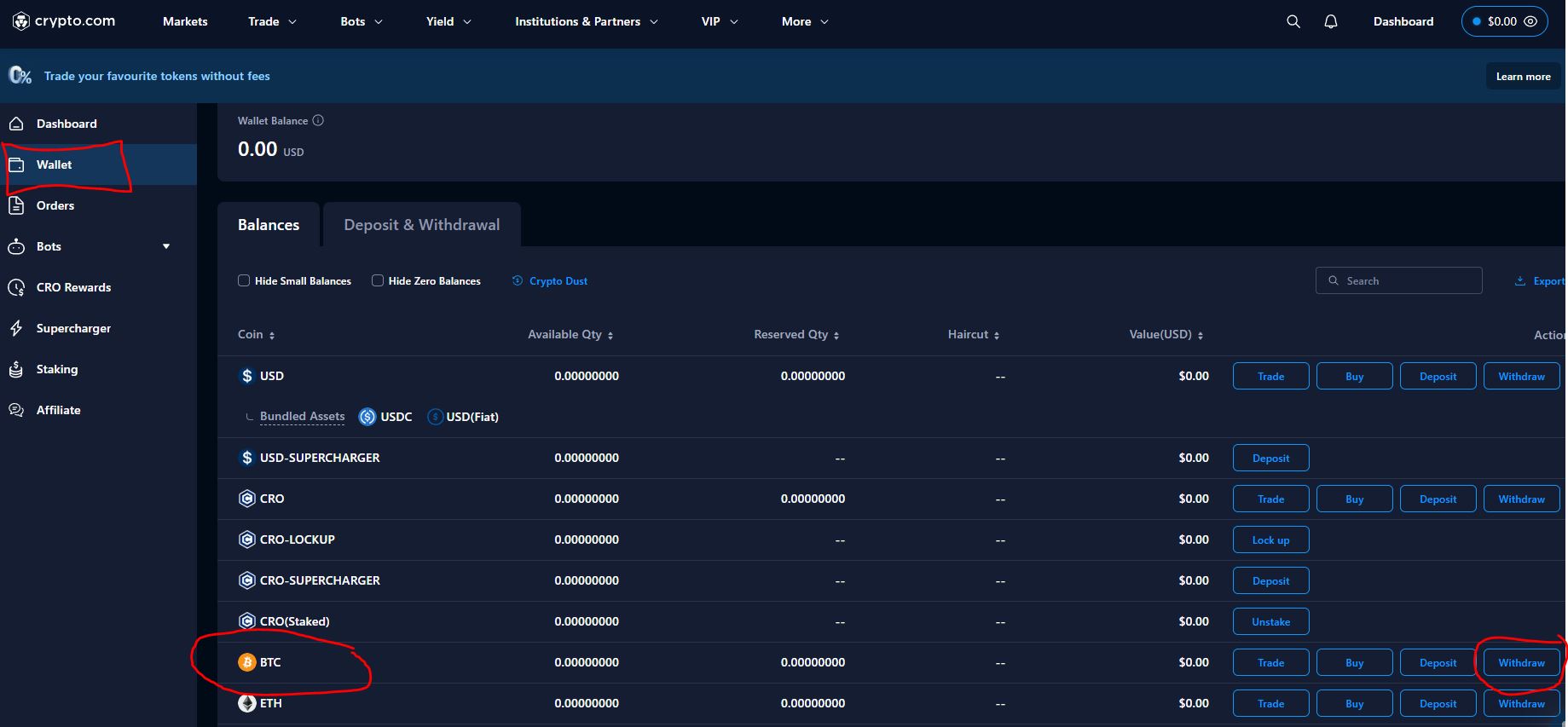The image size is (1568, 727).
Task: Click Withdraw for USD row
Action: (1522, 376)
